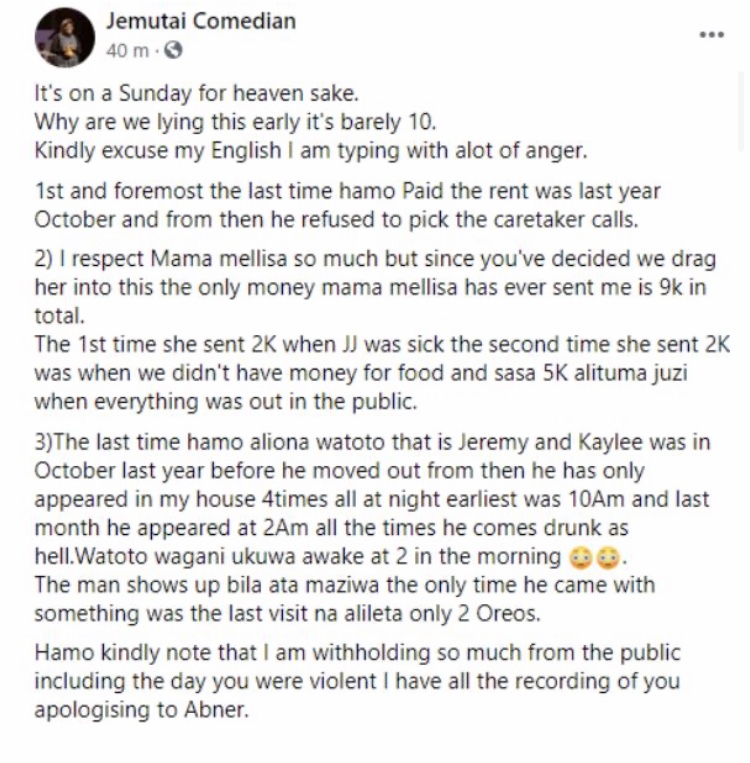Viewport: 750px width, 763px height.
Task: Click the sentence "The 1st time she sent 2K"
Action: click(382, 373)
